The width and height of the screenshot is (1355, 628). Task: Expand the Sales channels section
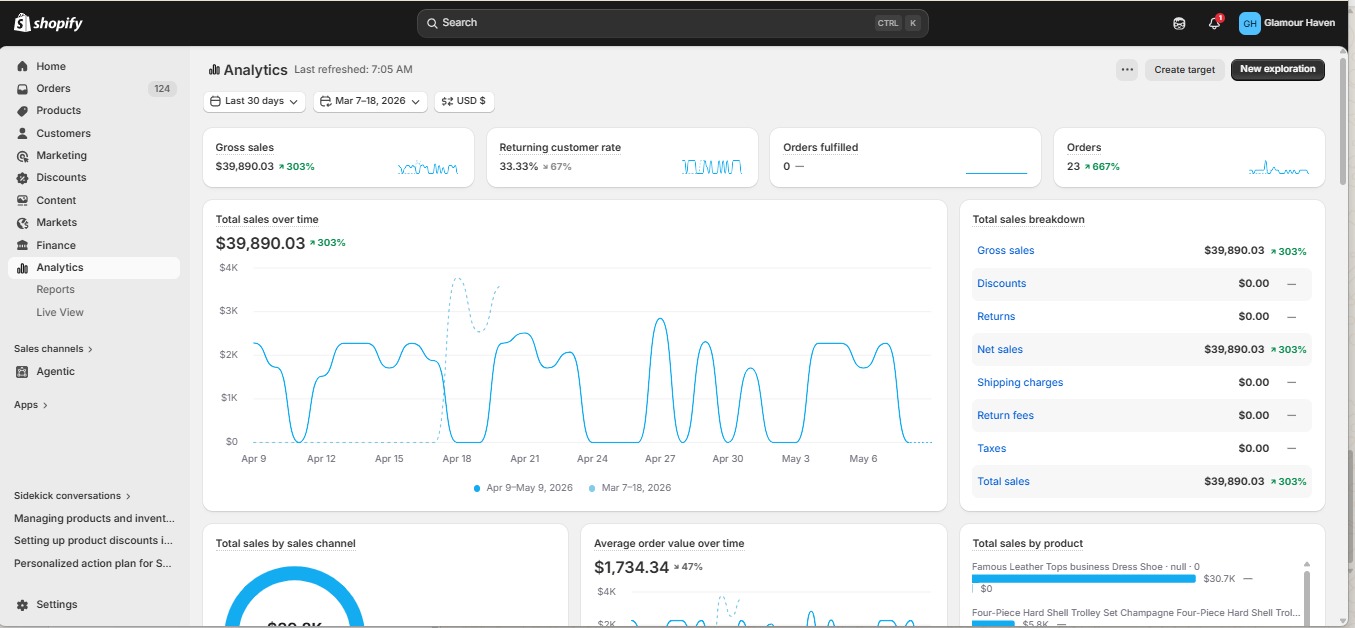click(53, 349)
